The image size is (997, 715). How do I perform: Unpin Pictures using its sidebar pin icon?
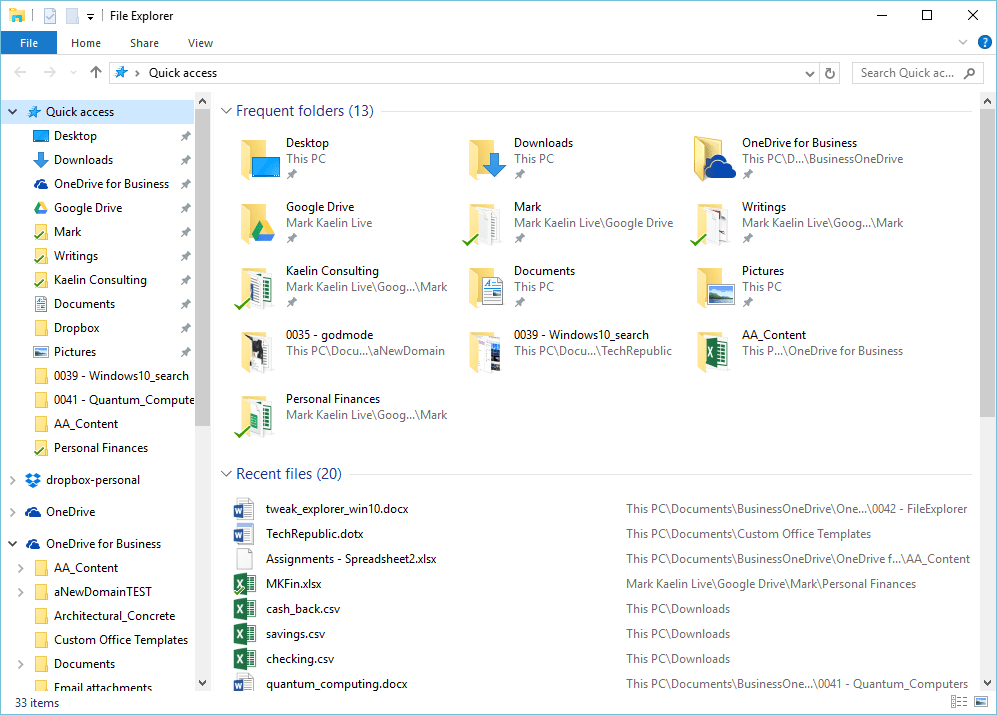(x=185, y=352)
